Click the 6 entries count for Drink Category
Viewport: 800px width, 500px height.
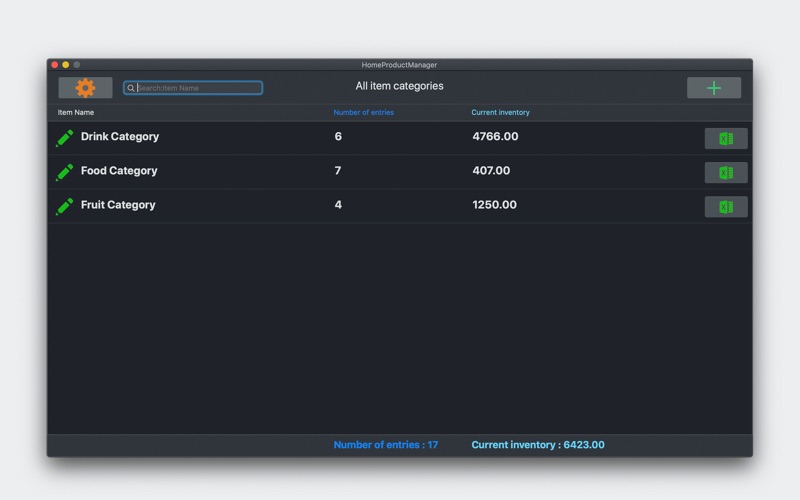point(338,136)
